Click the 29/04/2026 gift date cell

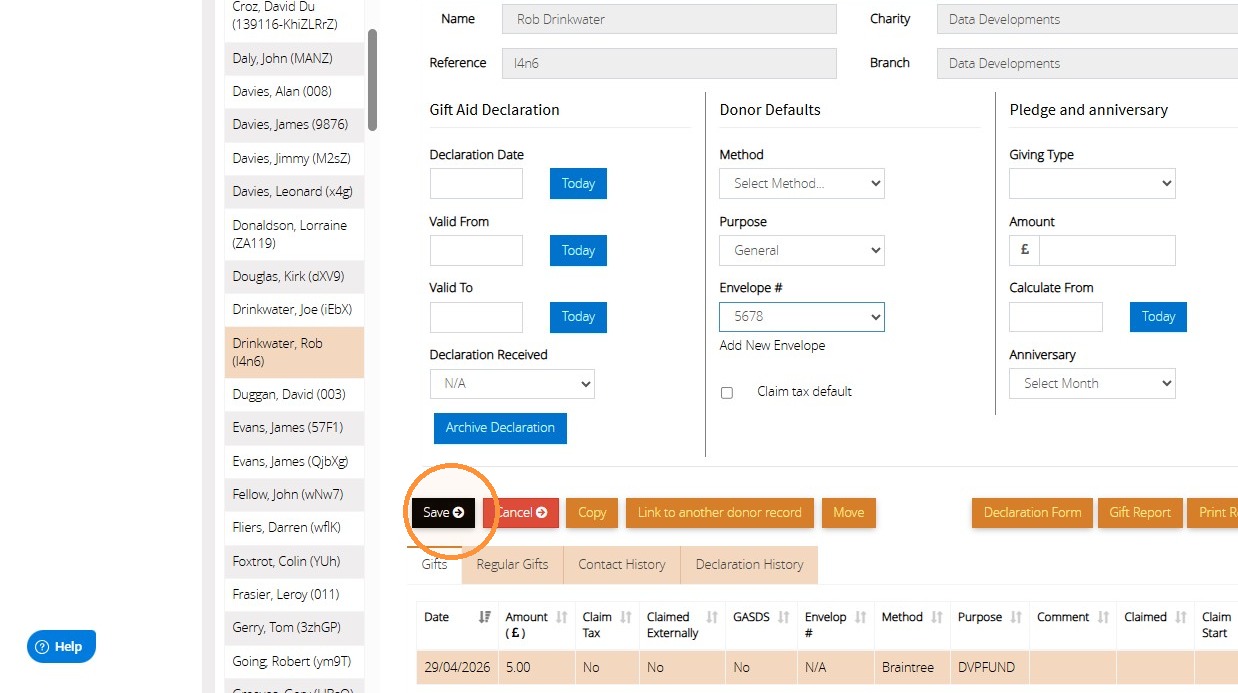457,667
